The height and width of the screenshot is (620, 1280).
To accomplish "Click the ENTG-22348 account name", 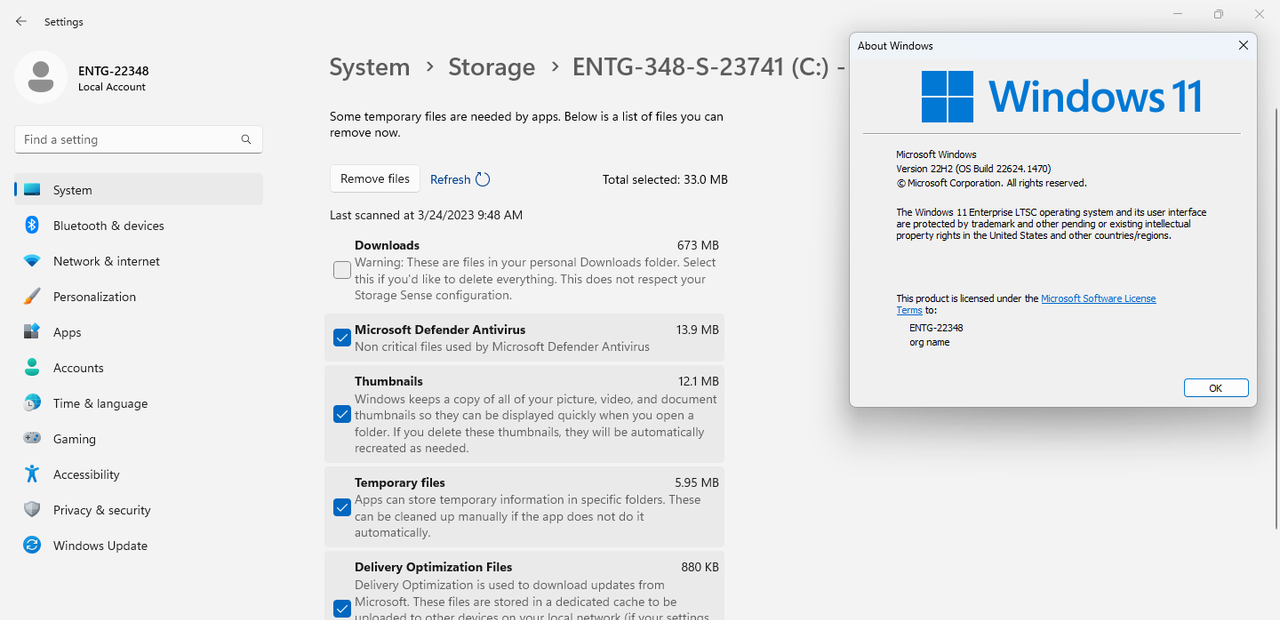I will pyautogui.click(x=114, y=71).
